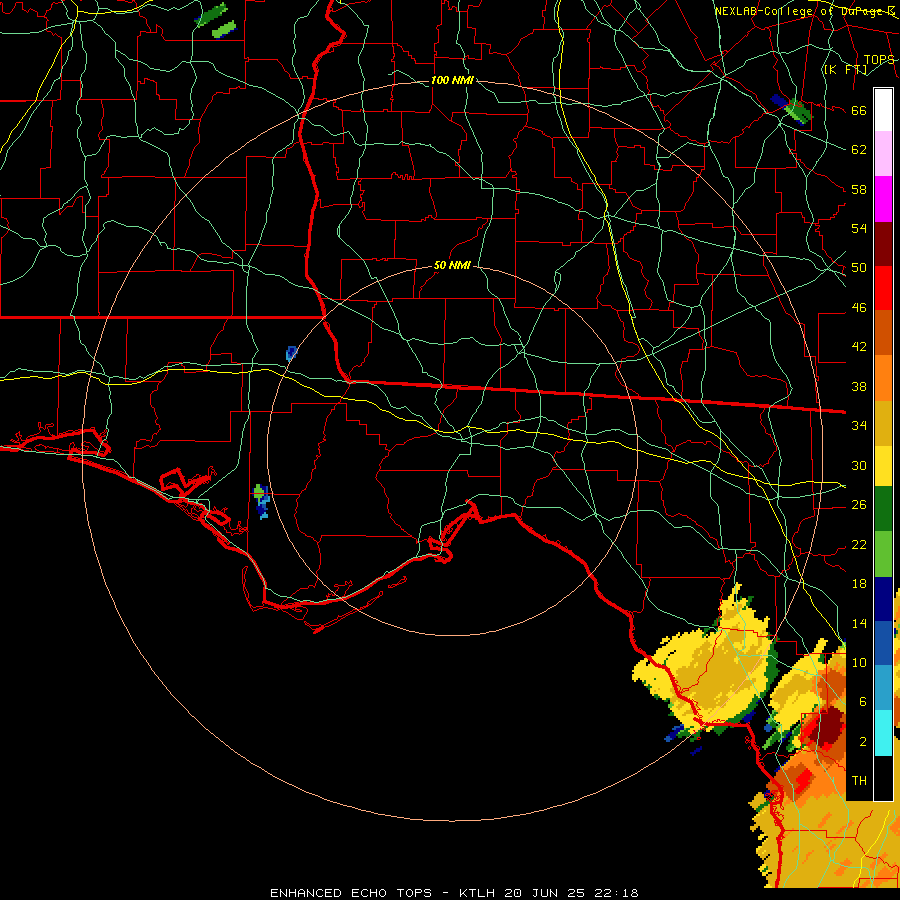This screenshot has width=900, height=900.
Task: Click the NEXLAB-College of DuPage credit
Action: click(x=804, y=11)
